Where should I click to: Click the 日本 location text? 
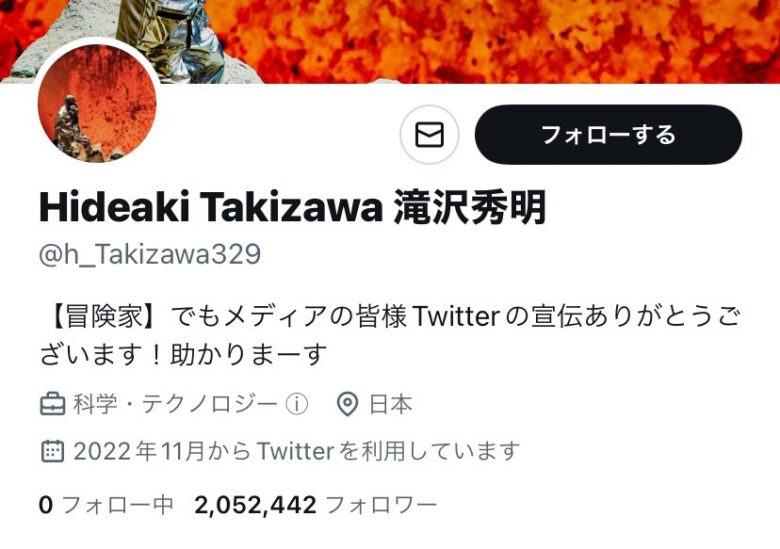[390, 404]
